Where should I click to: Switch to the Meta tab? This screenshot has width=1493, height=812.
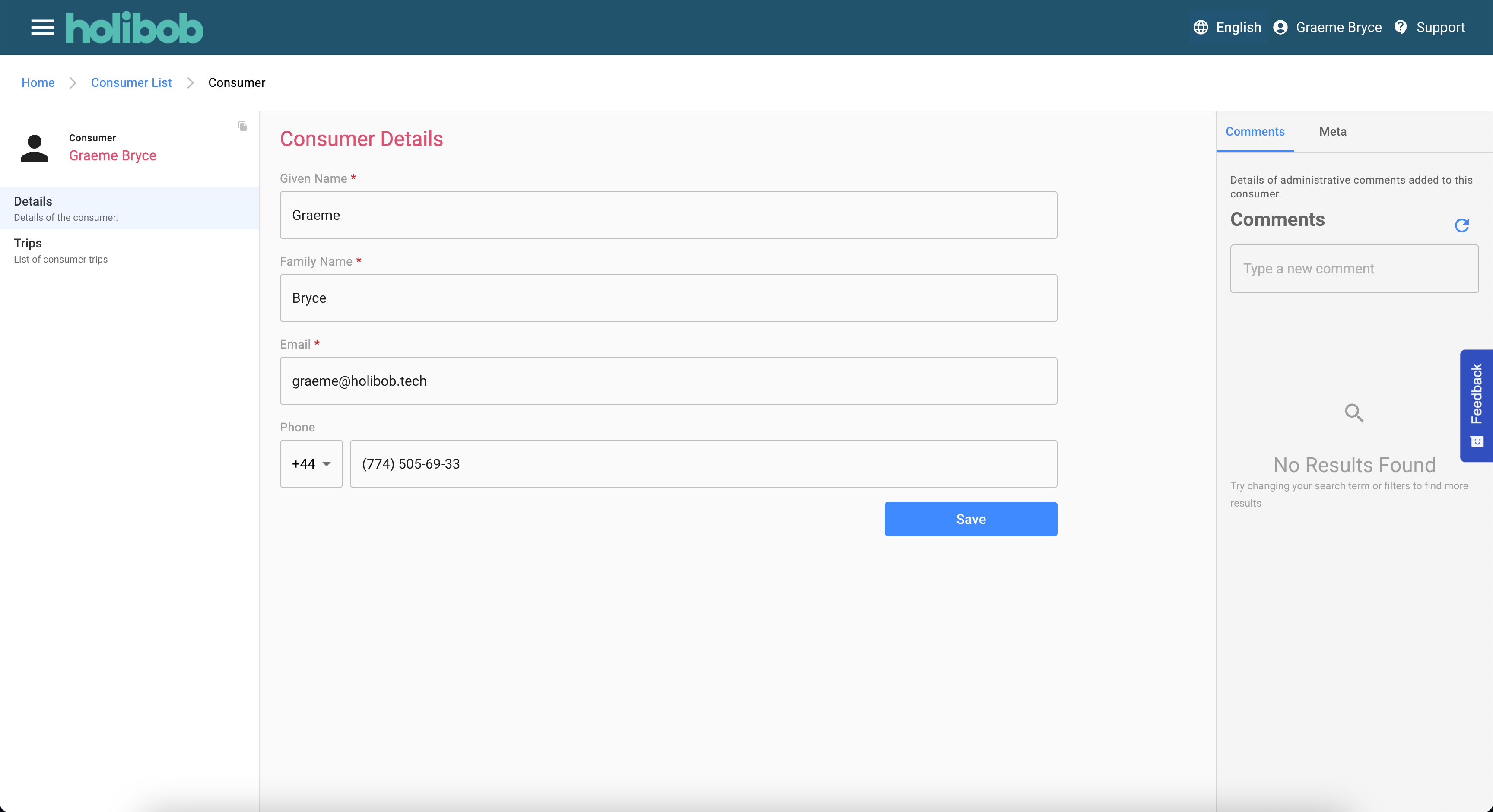point(1332,132)
